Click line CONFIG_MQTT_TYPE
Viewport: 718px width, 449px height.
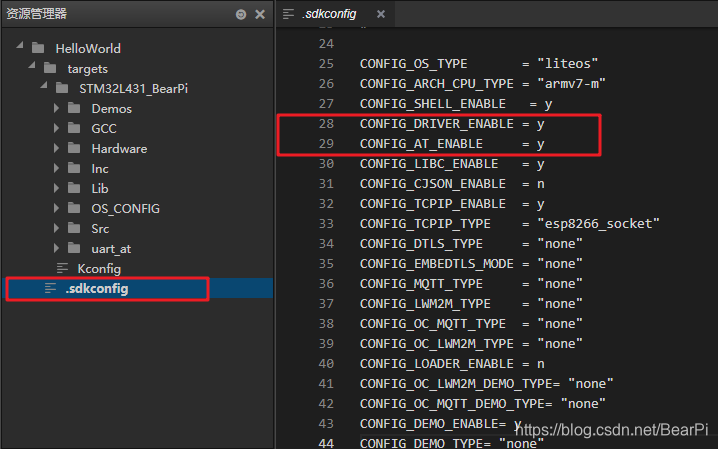[471, 284]
